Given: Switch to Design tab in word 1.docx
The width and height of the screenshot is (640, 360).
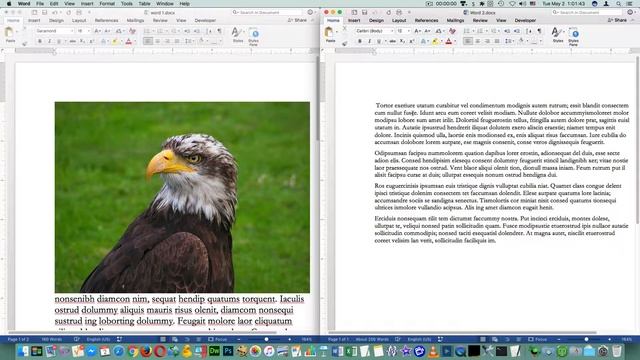Looking at the screenshot, I should [56, 20].
